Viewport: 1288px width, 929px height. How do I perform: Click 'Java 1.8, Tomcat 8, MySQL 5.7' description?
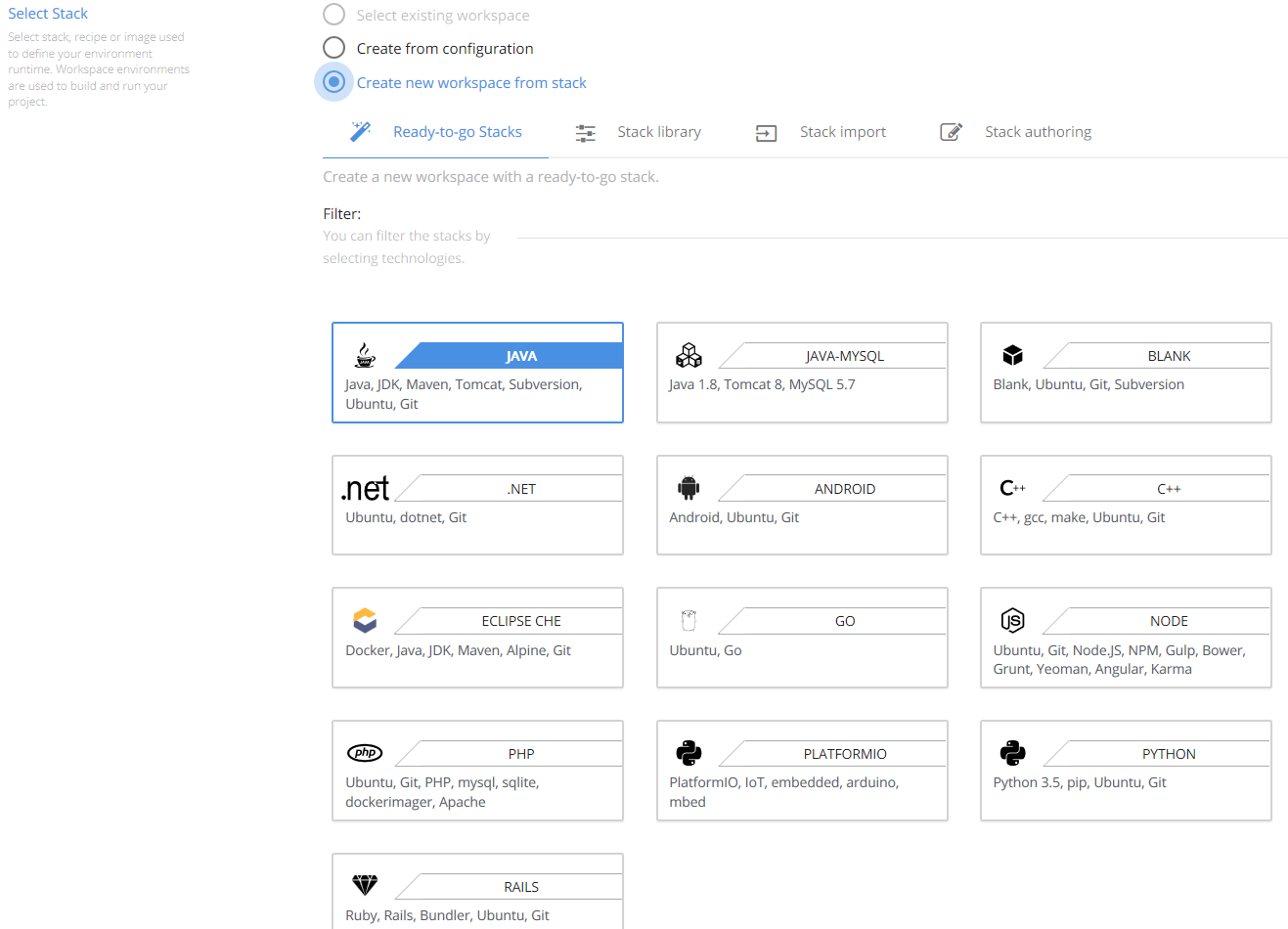pos(762,384)
